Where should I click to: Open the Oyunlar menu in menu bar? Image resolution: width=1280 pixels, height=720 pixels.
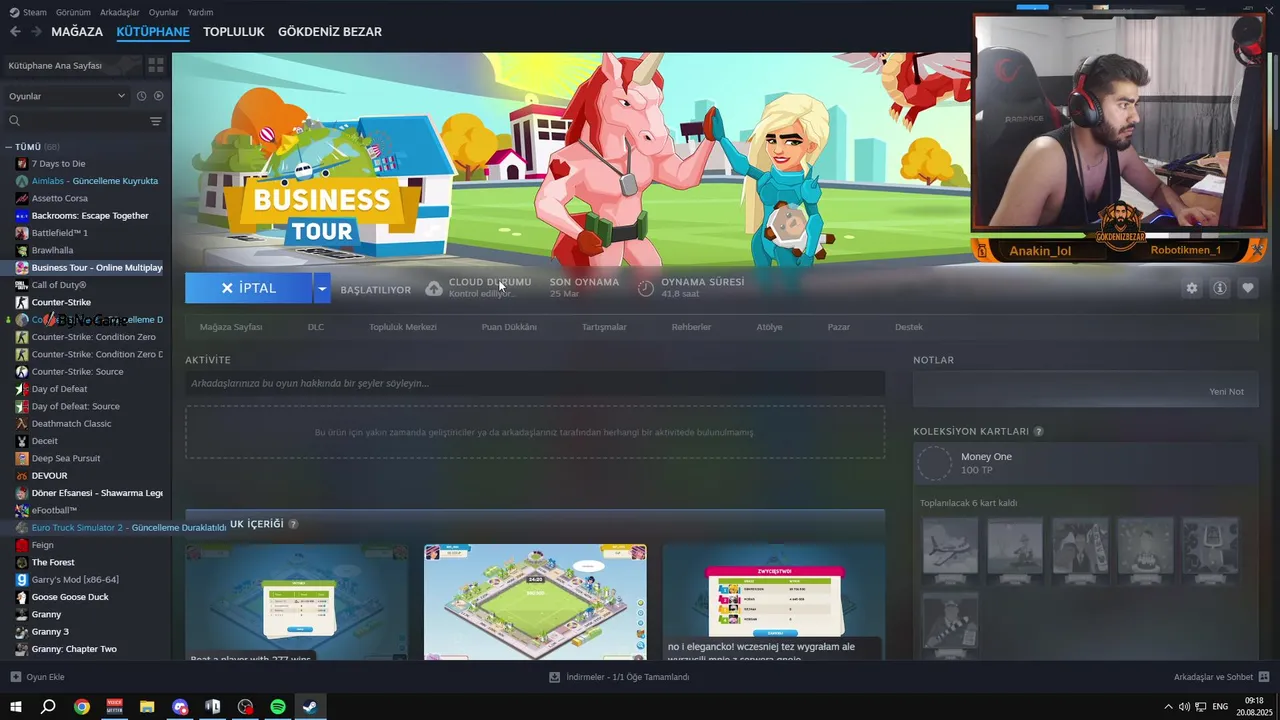click(163, 12)
